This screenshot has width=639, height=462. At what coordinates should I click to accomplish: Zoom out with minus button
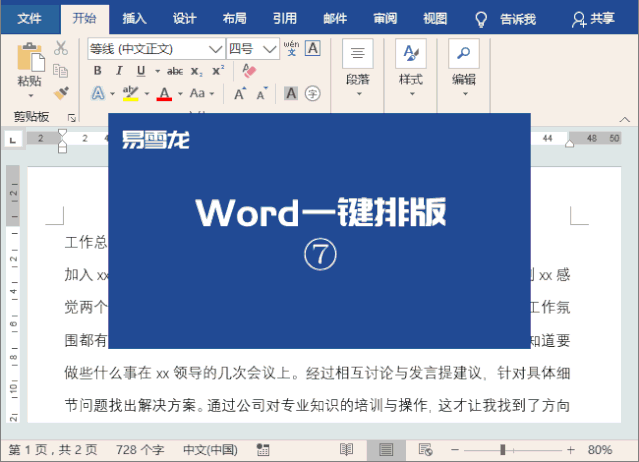455,450
